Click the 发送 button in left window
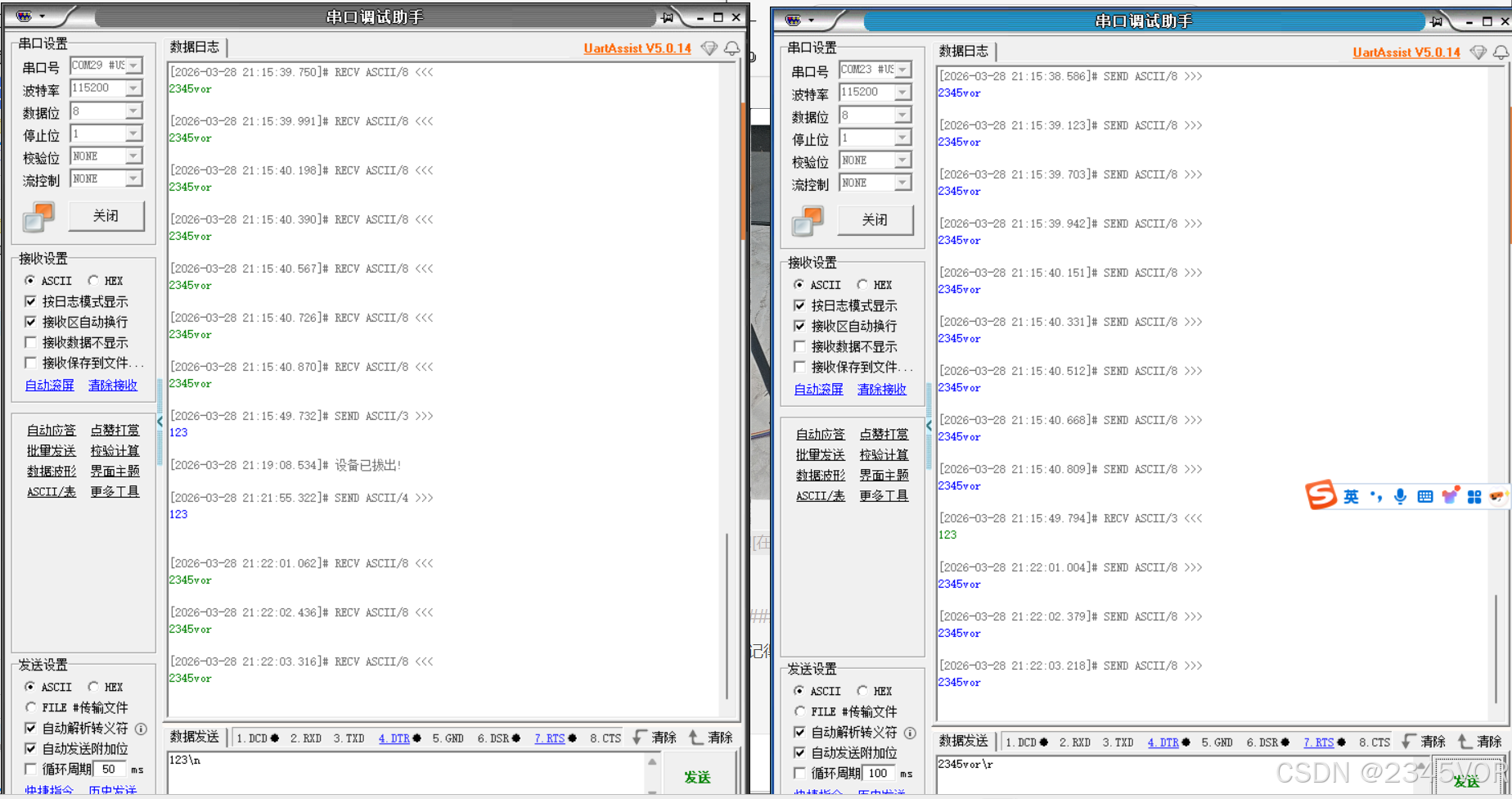Screen dimensions: 1512x799 (x=697, y=777)
